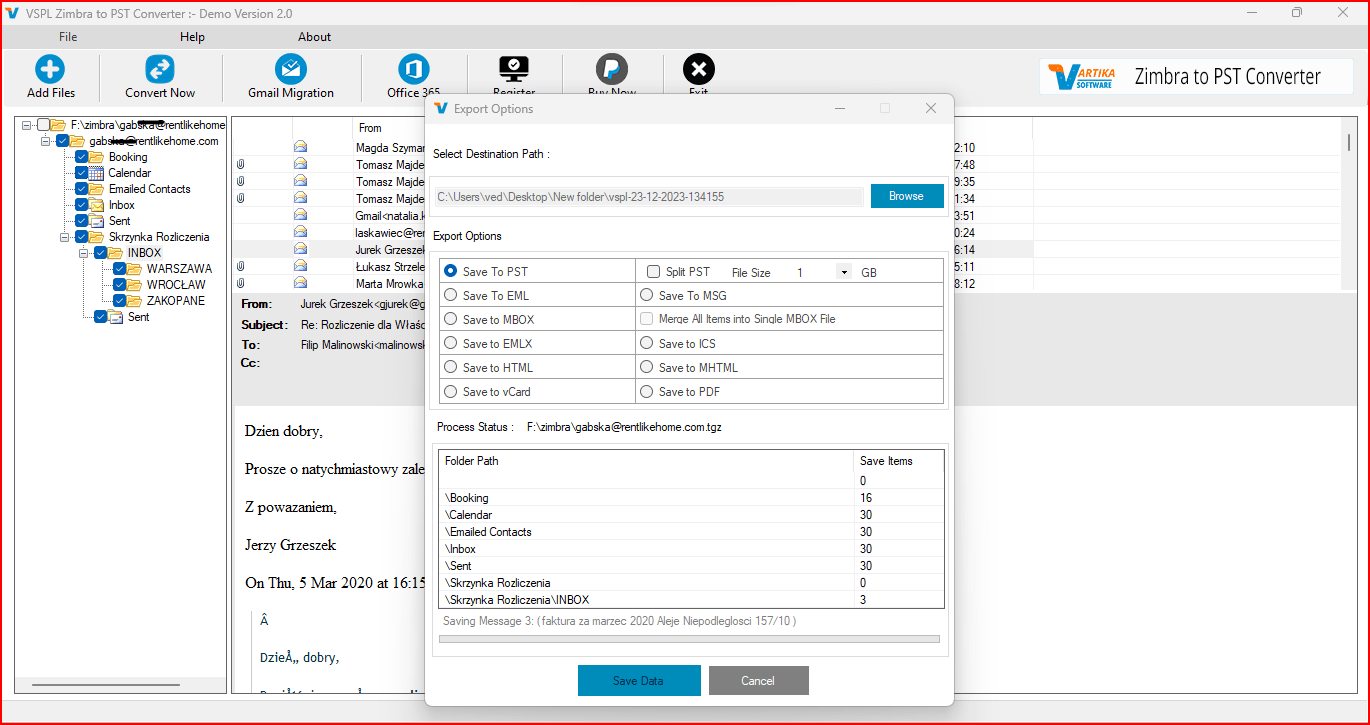The height and width of the screenshot is (725, 1370).
Task: Collapse the gabska@rentlikehome.com account node
Action: 46,141
